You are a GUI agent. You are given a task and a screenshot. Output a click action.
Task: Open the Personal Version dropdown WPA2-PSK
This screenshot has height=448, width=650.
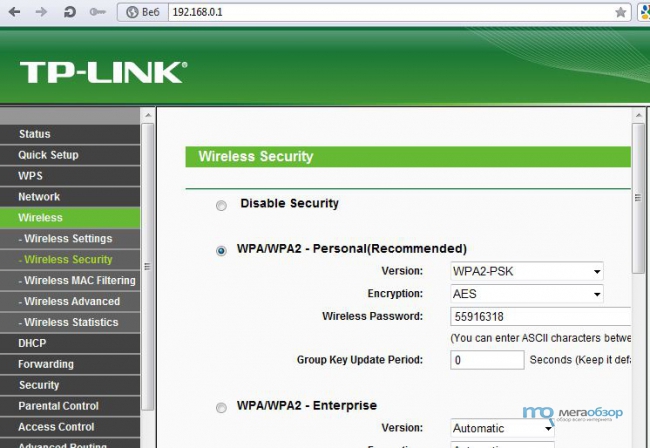526,271
